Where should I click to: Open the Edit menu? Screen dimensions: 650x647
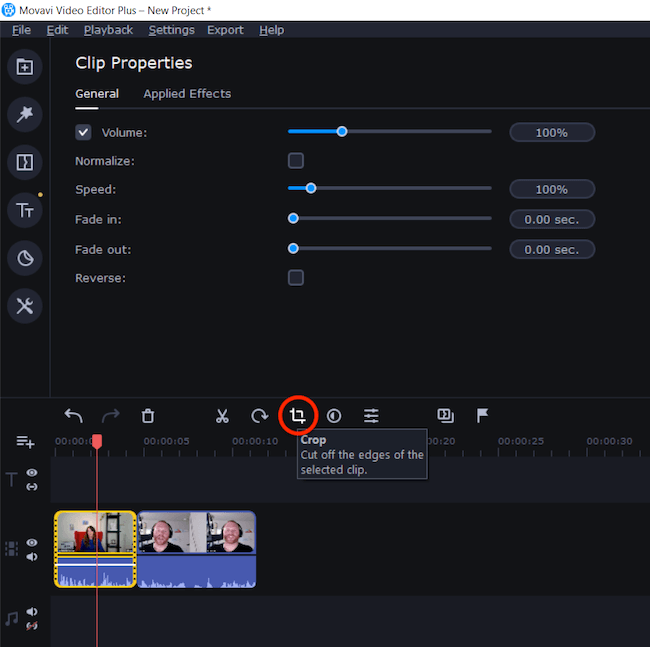click(x=57, y=30)
